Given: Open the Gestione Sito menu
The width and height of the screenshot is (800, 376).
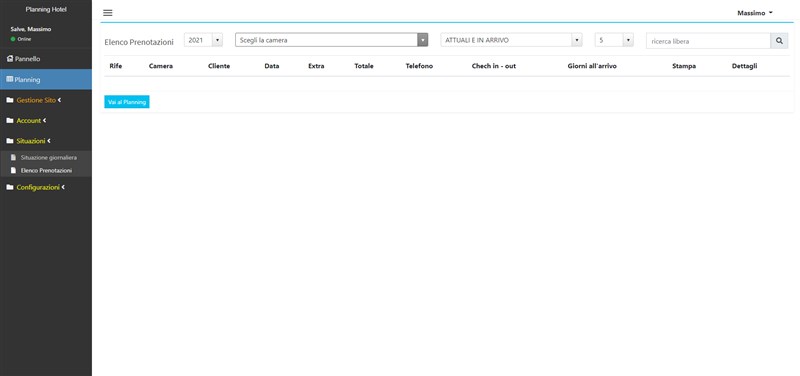Looking at the screenshot, I should point(36,101).
